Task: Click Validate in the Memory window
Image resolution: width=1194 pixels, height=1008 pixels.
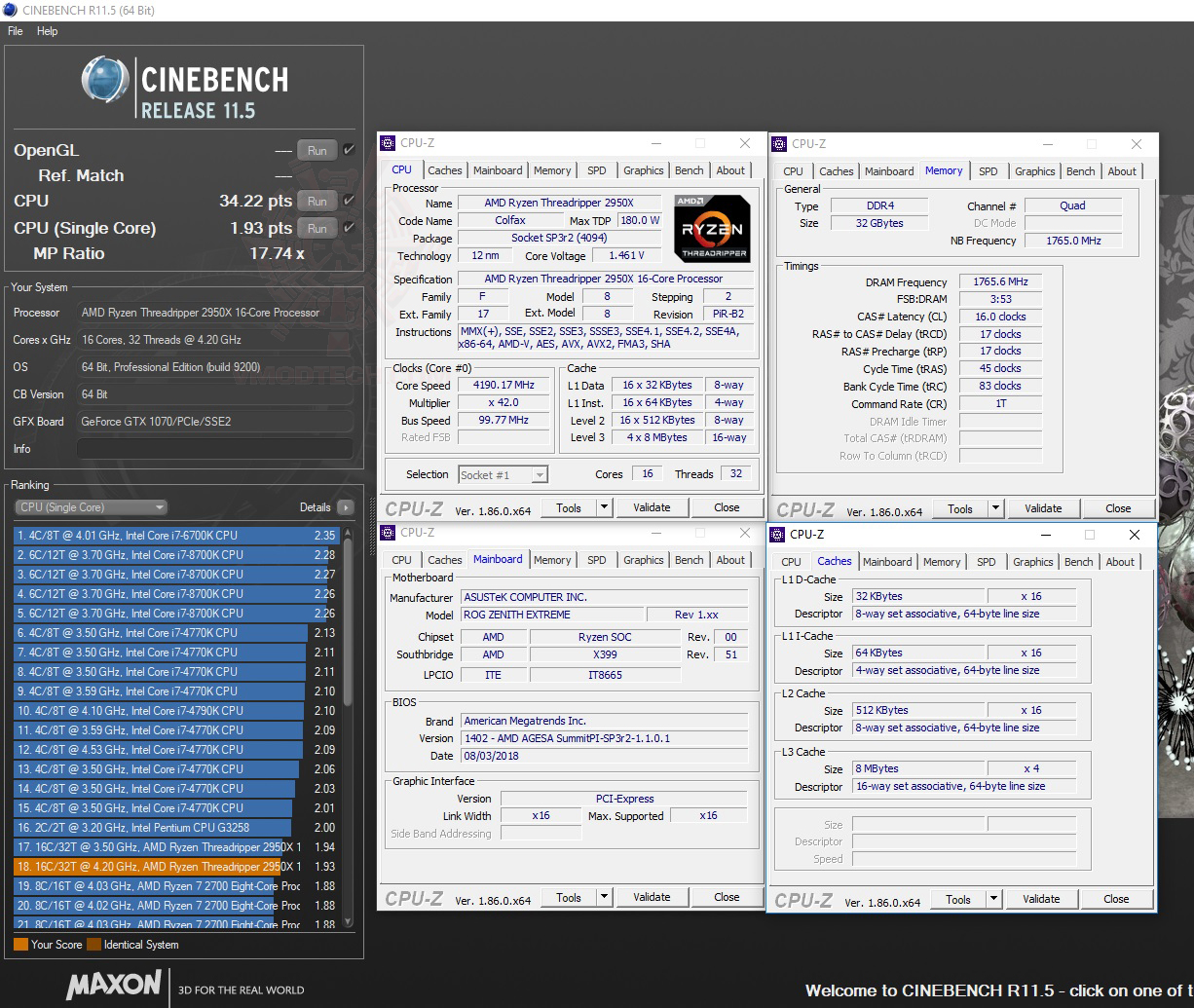Action: tap(1043, 508)
